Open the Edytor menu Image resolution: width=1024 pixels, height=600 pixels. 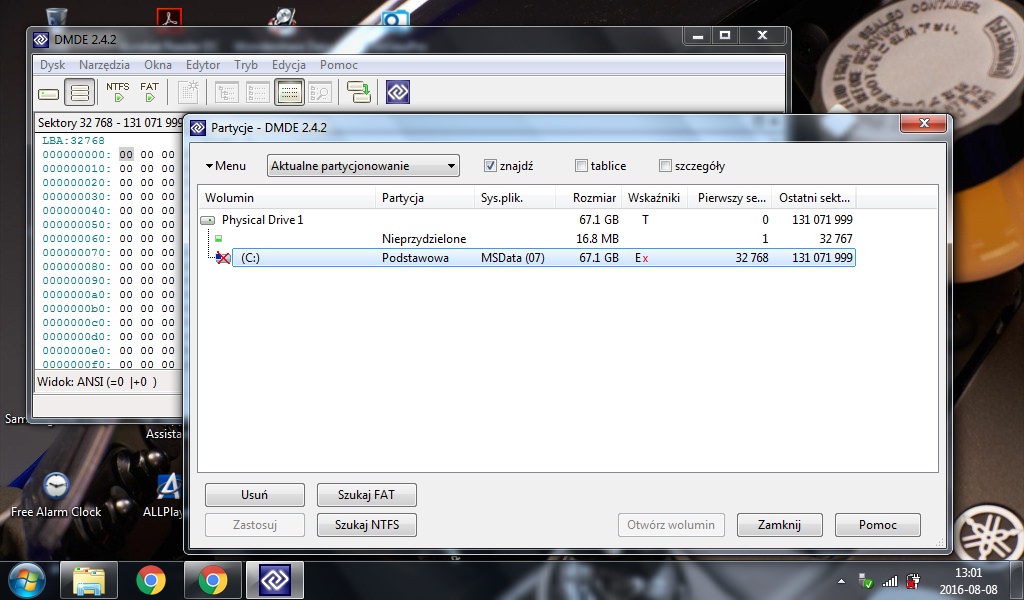[x=202, y=65]
